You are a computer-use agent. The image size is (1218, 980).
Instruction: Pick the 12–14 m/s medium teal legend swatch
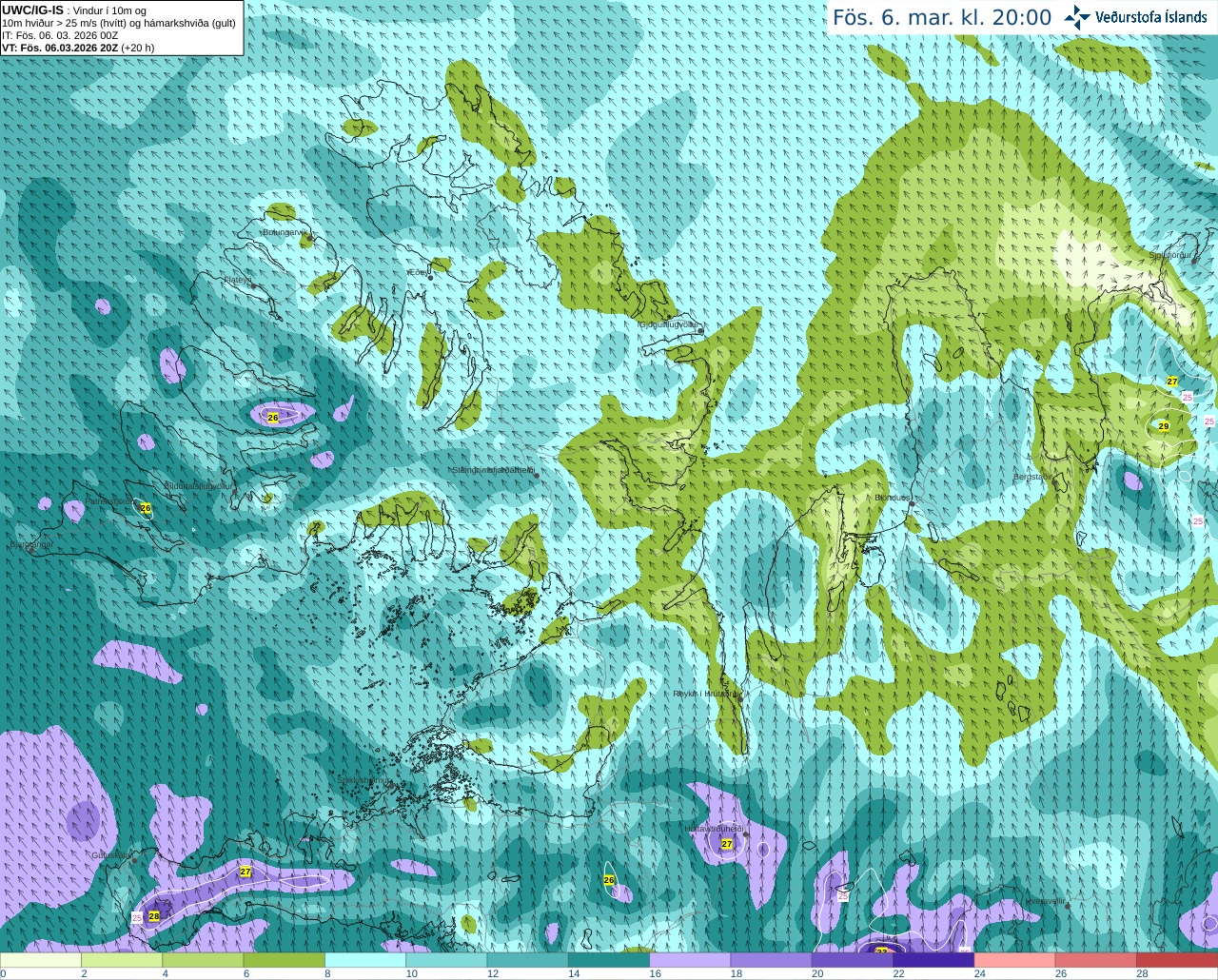(528, 960)
